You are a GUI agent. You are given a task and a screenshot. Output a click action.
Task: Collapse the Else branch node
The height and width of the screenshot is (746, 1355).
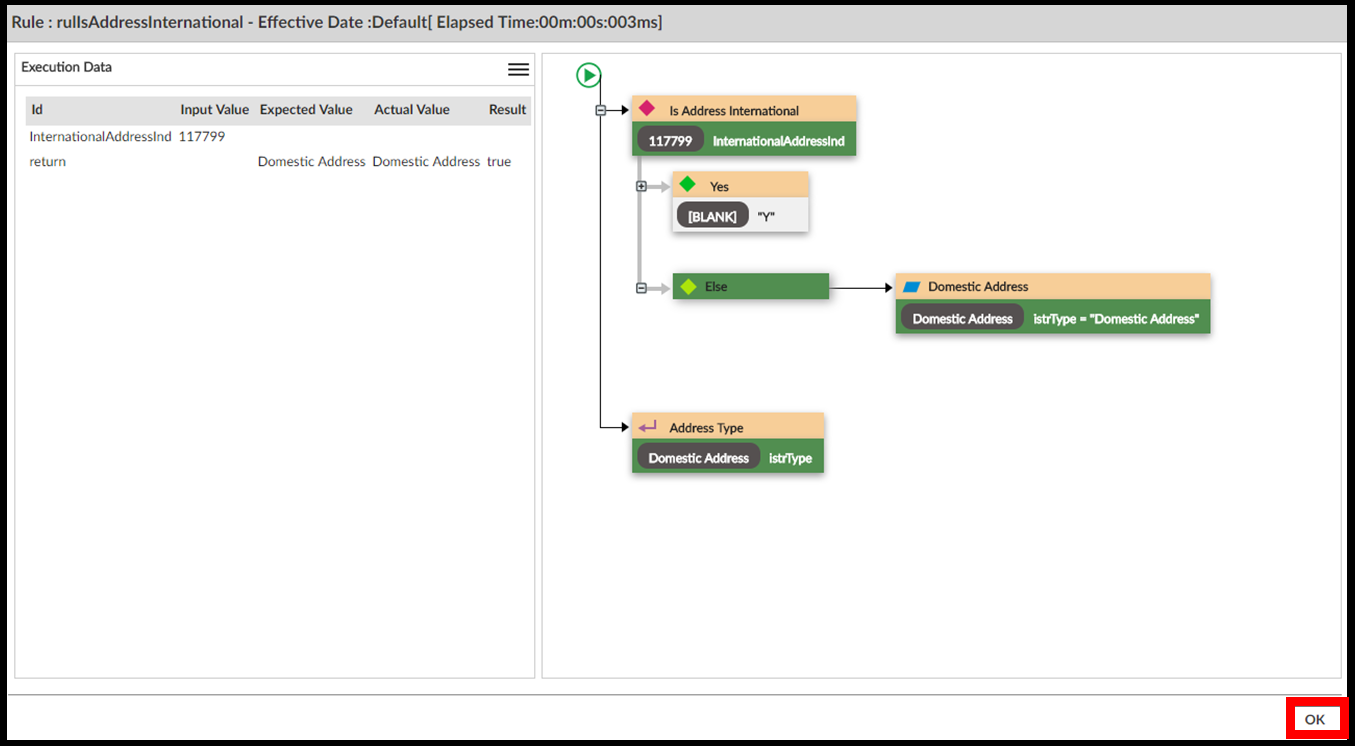(641, 288)
